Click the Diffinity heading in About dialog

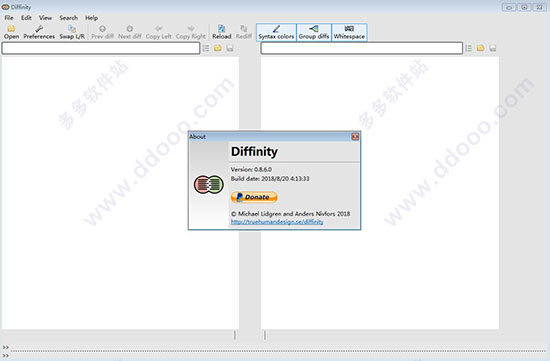254,151
